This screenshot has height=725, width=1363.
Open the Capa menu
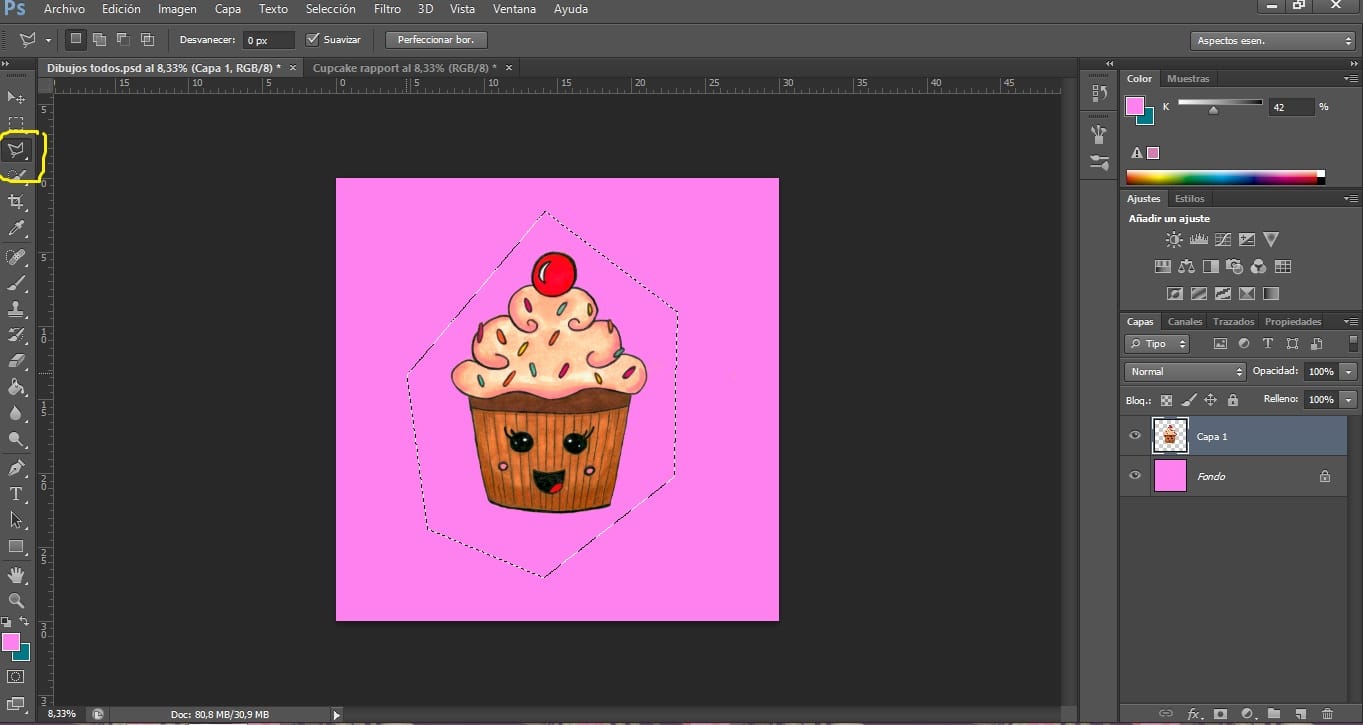(x=228, y=9)
